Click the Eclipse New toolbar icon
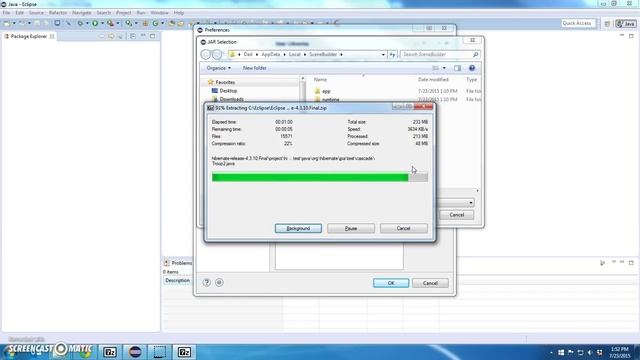Viewport: 640px width, 360px height. [x=7, y=23]
